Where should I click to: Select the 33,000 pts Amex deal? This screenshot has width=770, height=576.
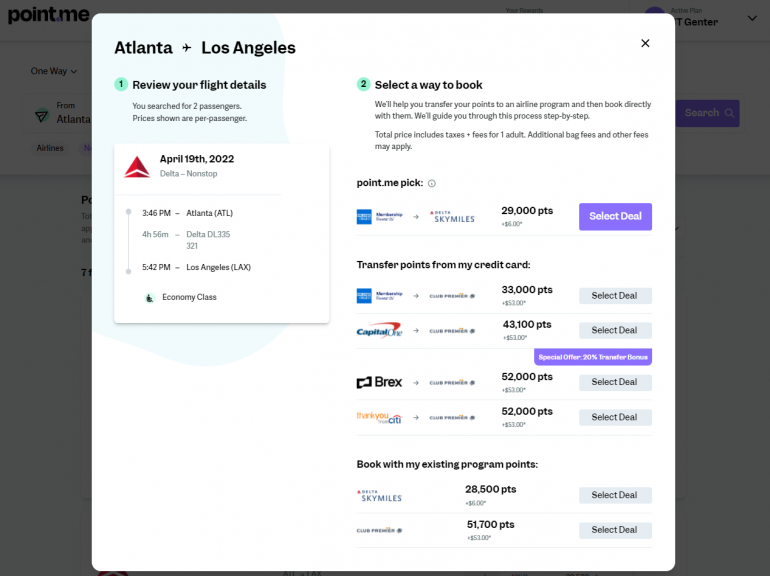(615, 296)
